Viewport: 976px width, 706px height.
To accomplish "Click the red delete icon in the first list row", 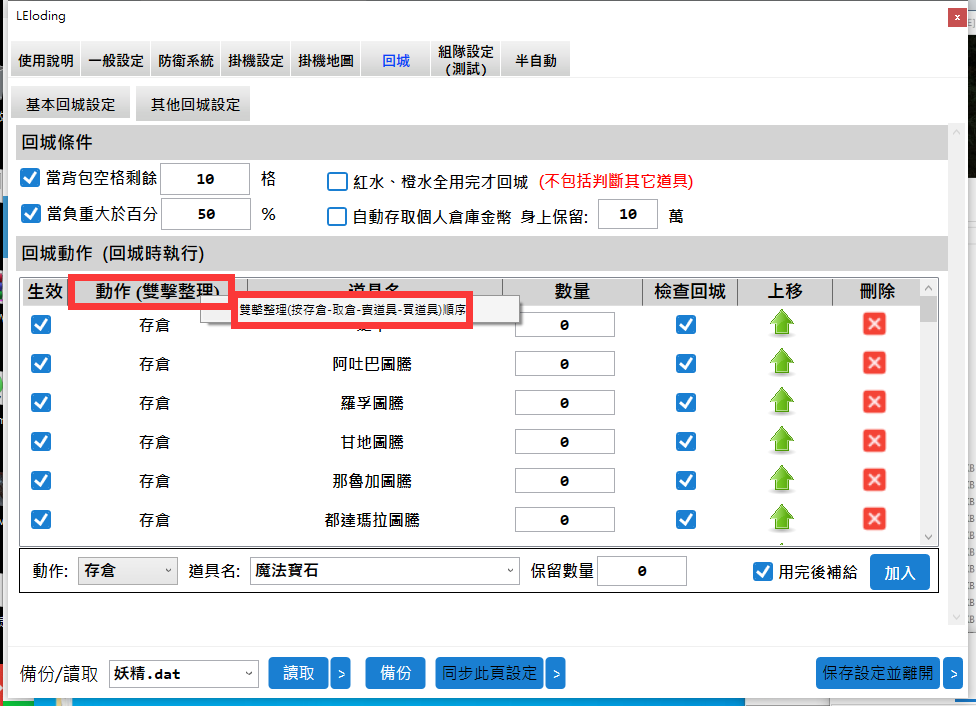I will (874, 324).
